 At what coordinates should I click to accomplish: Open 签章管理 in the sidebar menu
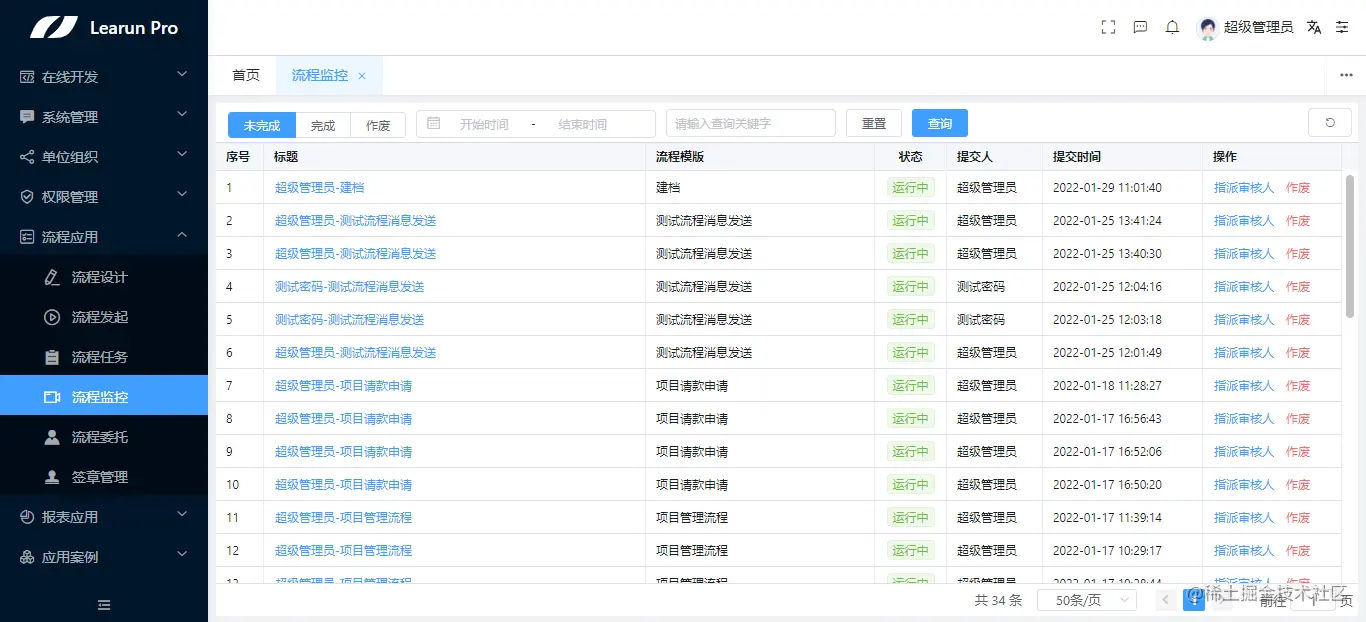[104, 477]
